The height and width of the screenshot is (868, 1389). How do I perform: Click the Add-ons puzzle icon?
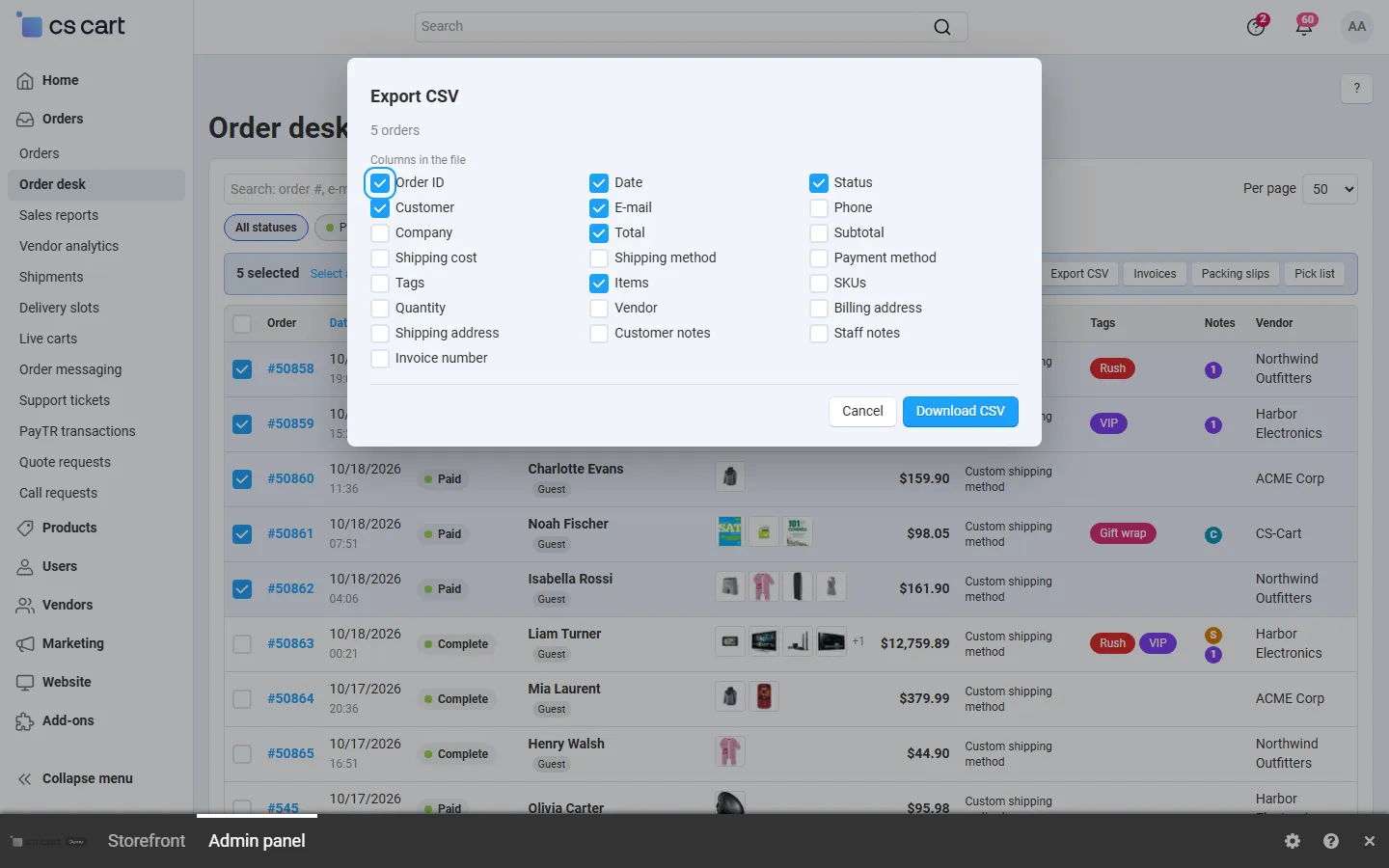pyautogui.click(x=25, y=721)
